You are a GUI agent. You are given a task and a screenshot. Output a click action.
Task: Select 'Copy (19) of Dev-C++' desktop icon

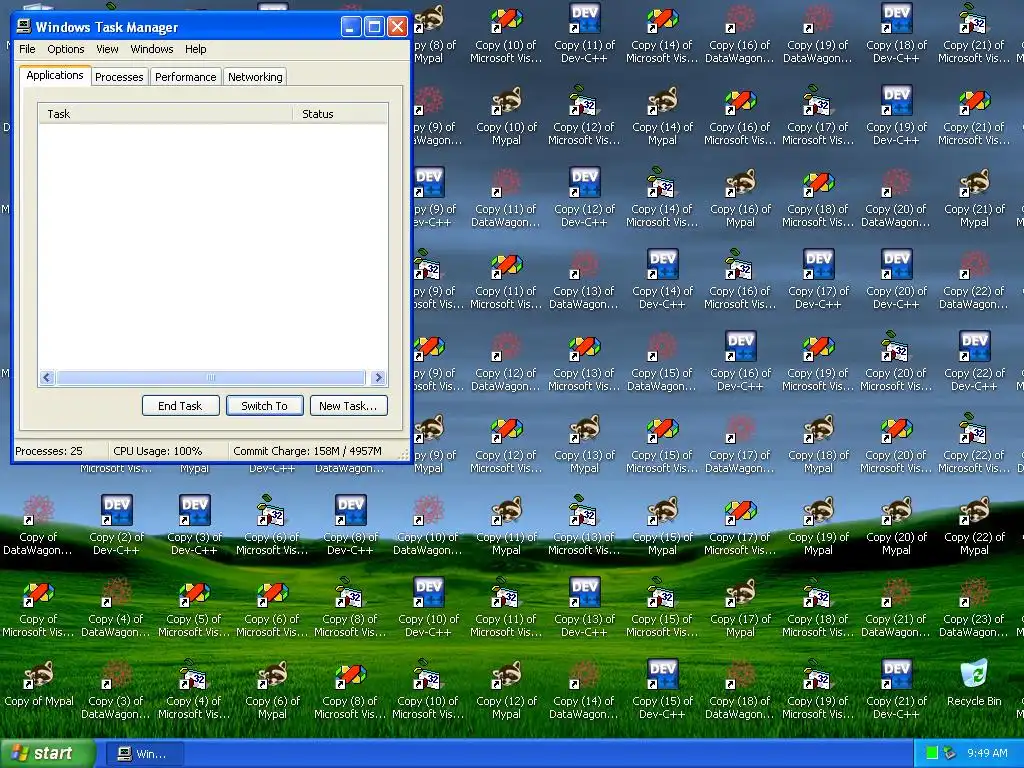tap(896, 116)
